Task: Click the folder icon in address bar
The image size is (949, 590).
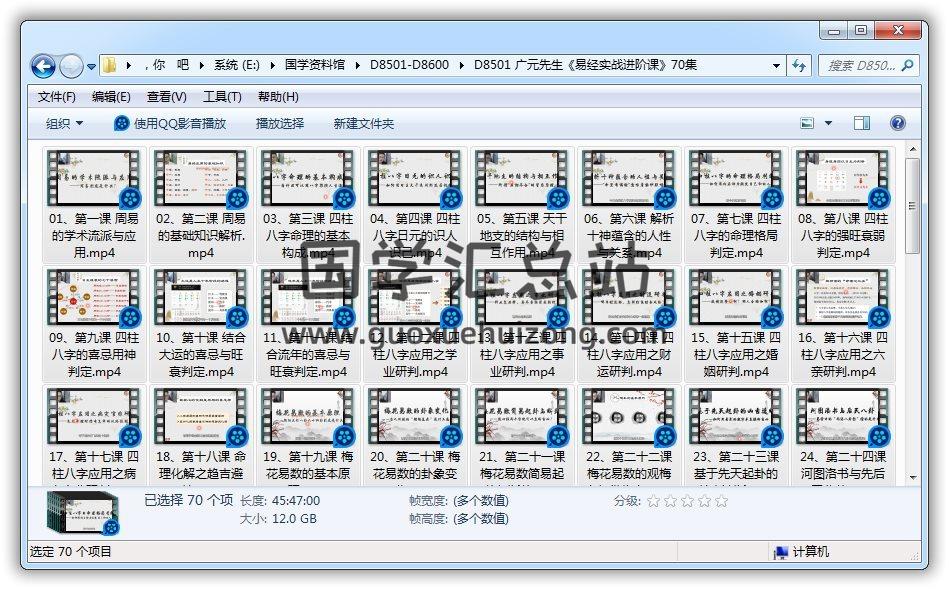Action: [x=110, y=66]
